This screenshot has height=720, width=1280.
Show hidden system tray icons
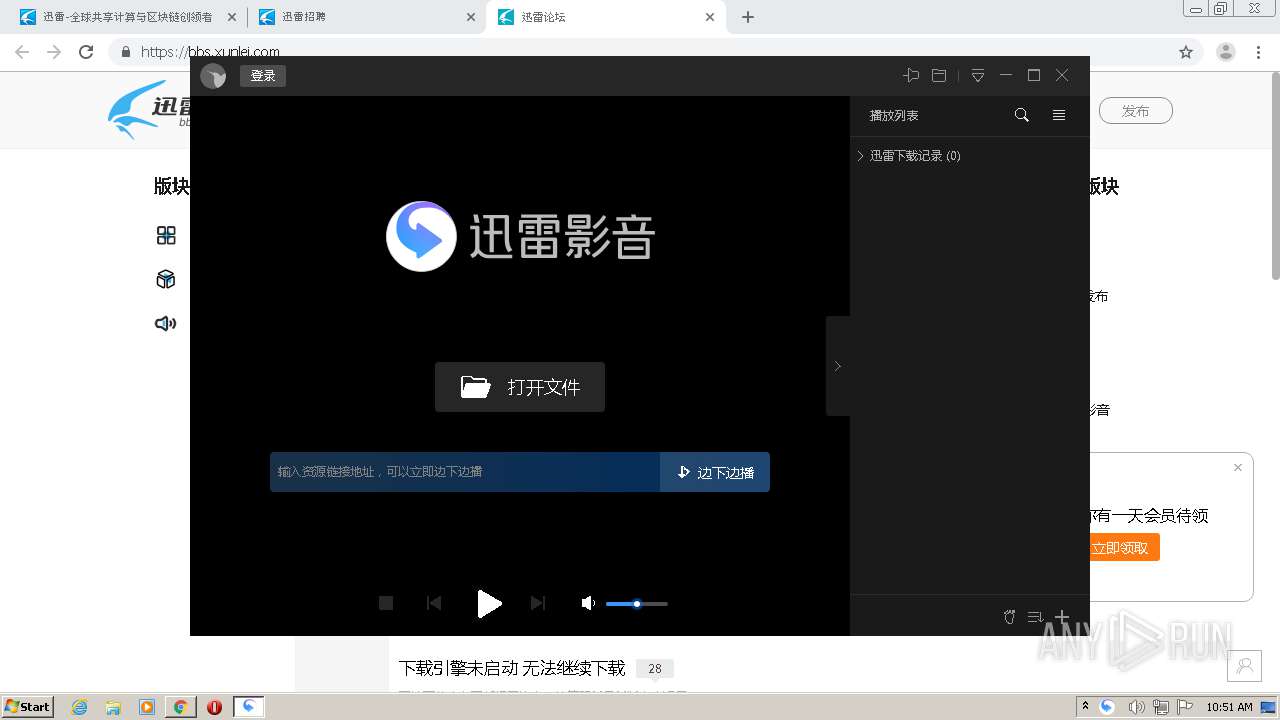[x=1085, y=706]
